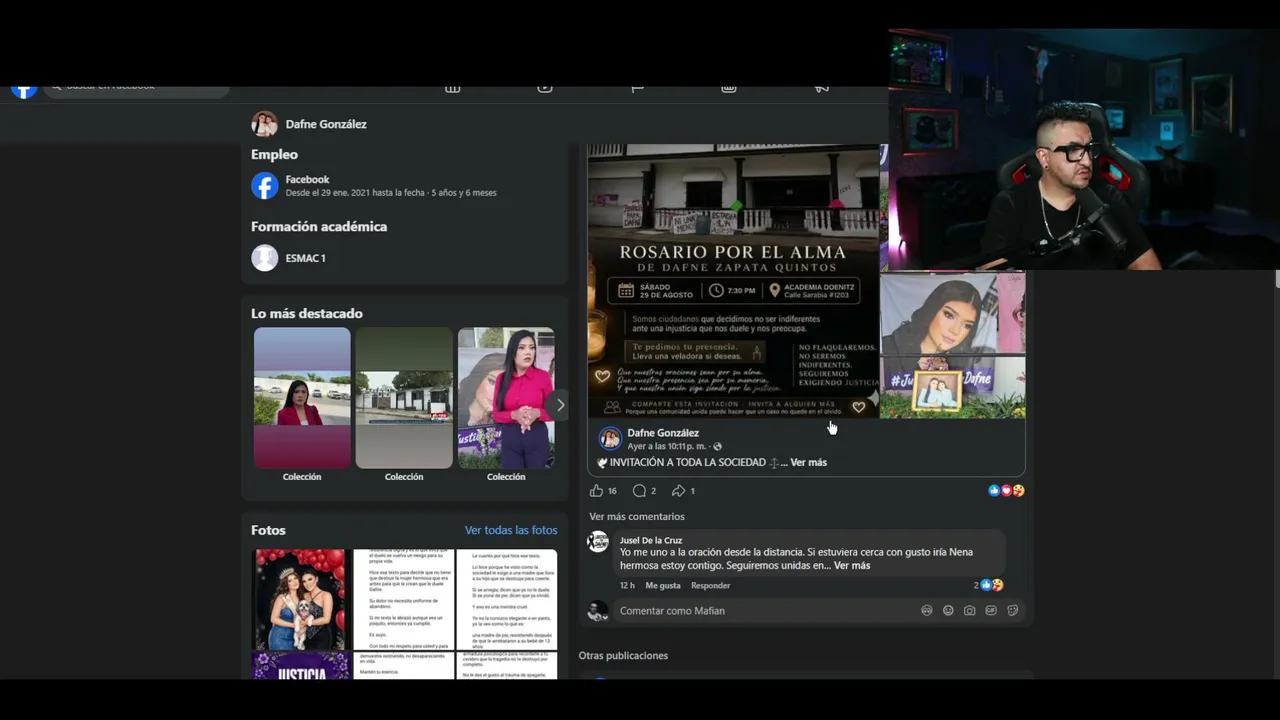Open the Facebook employer link
1280x720 pixels.
[x=307, y=180]
